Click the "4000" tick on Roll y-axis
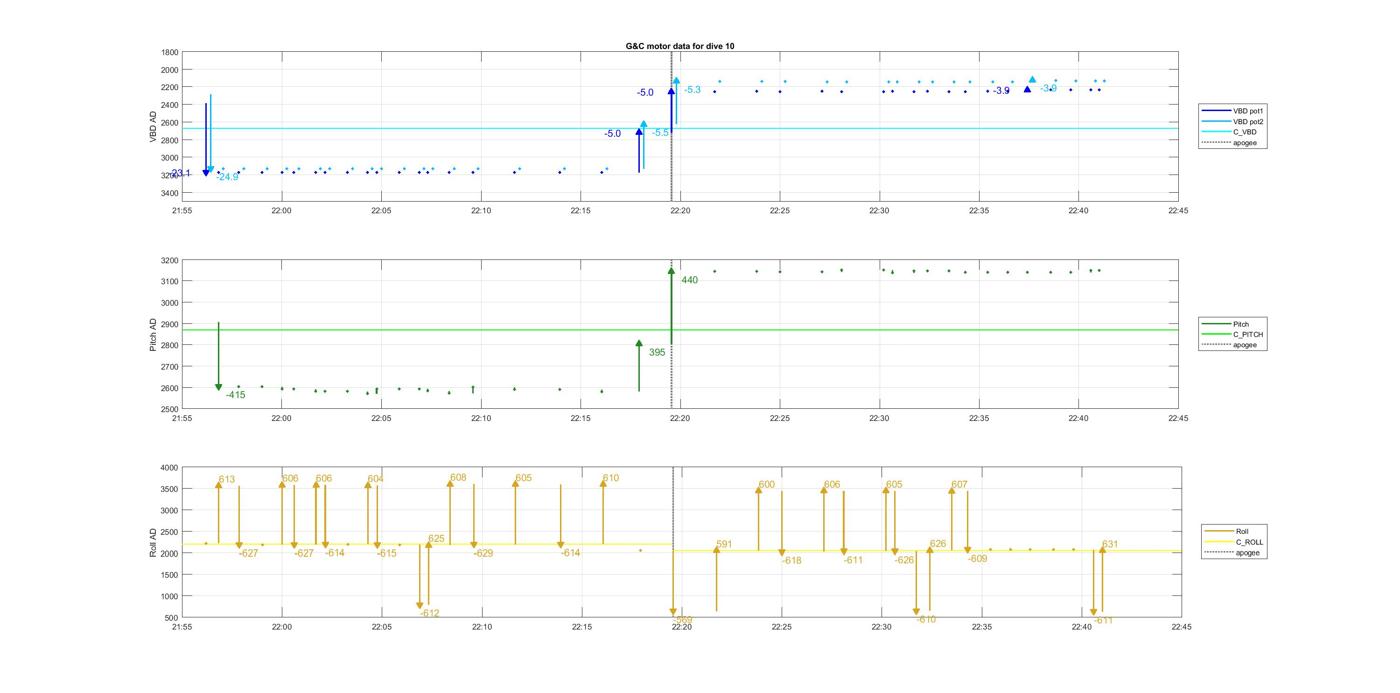 (170, 467)
